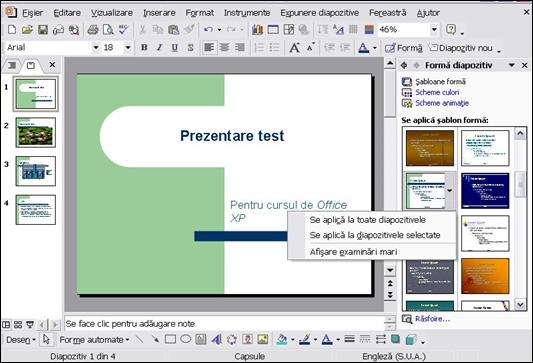Image resolution: width=533 pixels, height=363 pixels.
Task: Click the Scheme culori link
Action: coord(437,92)
